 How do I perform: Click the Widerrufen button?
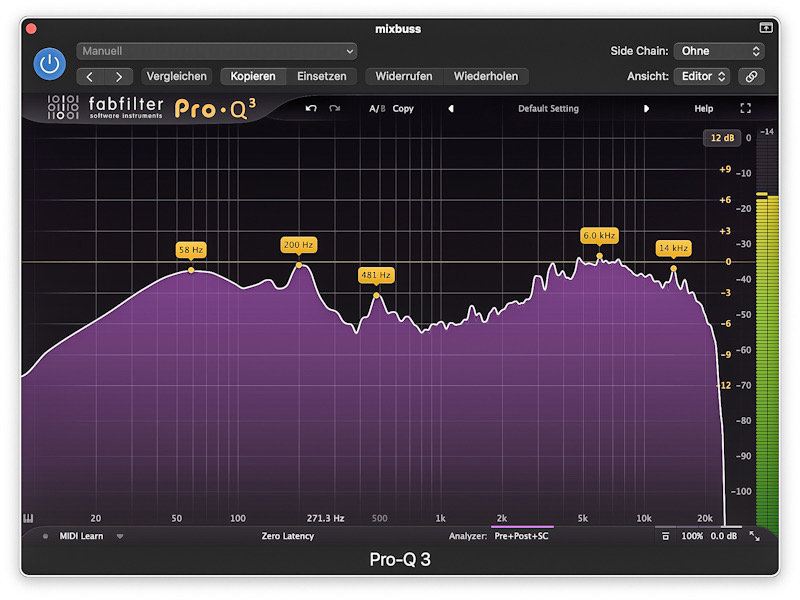click(404, 77)
